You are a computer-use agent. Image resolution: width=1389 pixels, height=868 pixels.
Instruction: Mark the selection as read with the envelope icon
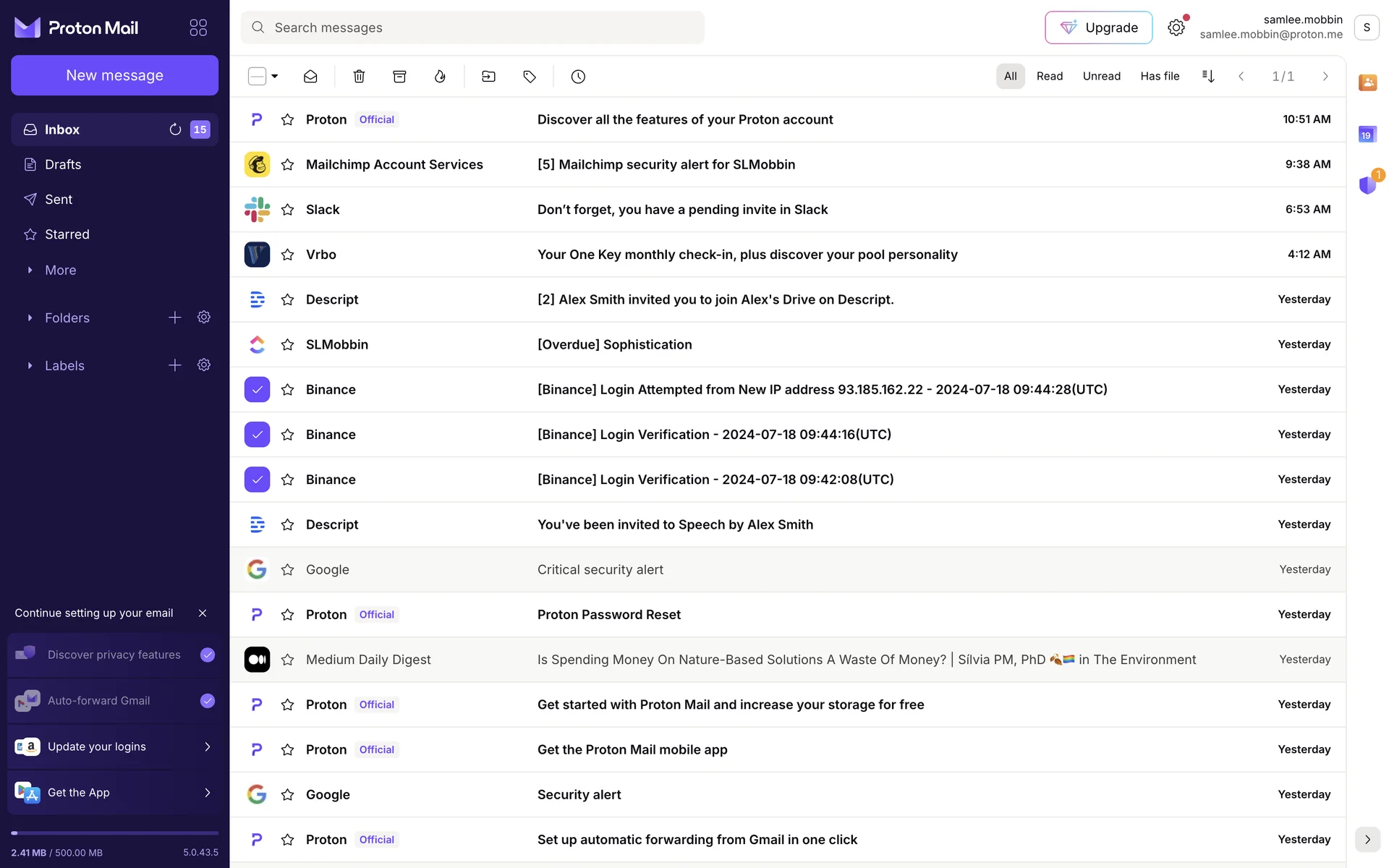[x=310, y=76]
